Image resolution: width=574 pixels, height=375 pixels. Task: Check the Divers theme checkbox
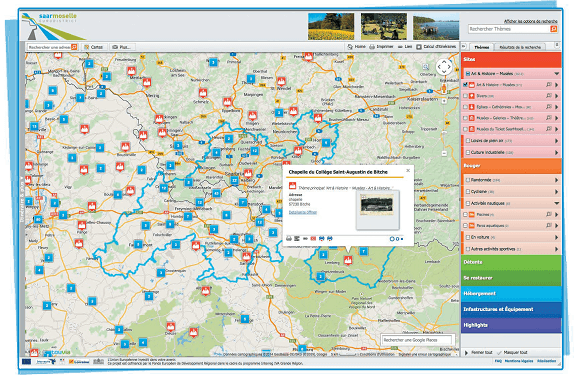tap(465, 96)
